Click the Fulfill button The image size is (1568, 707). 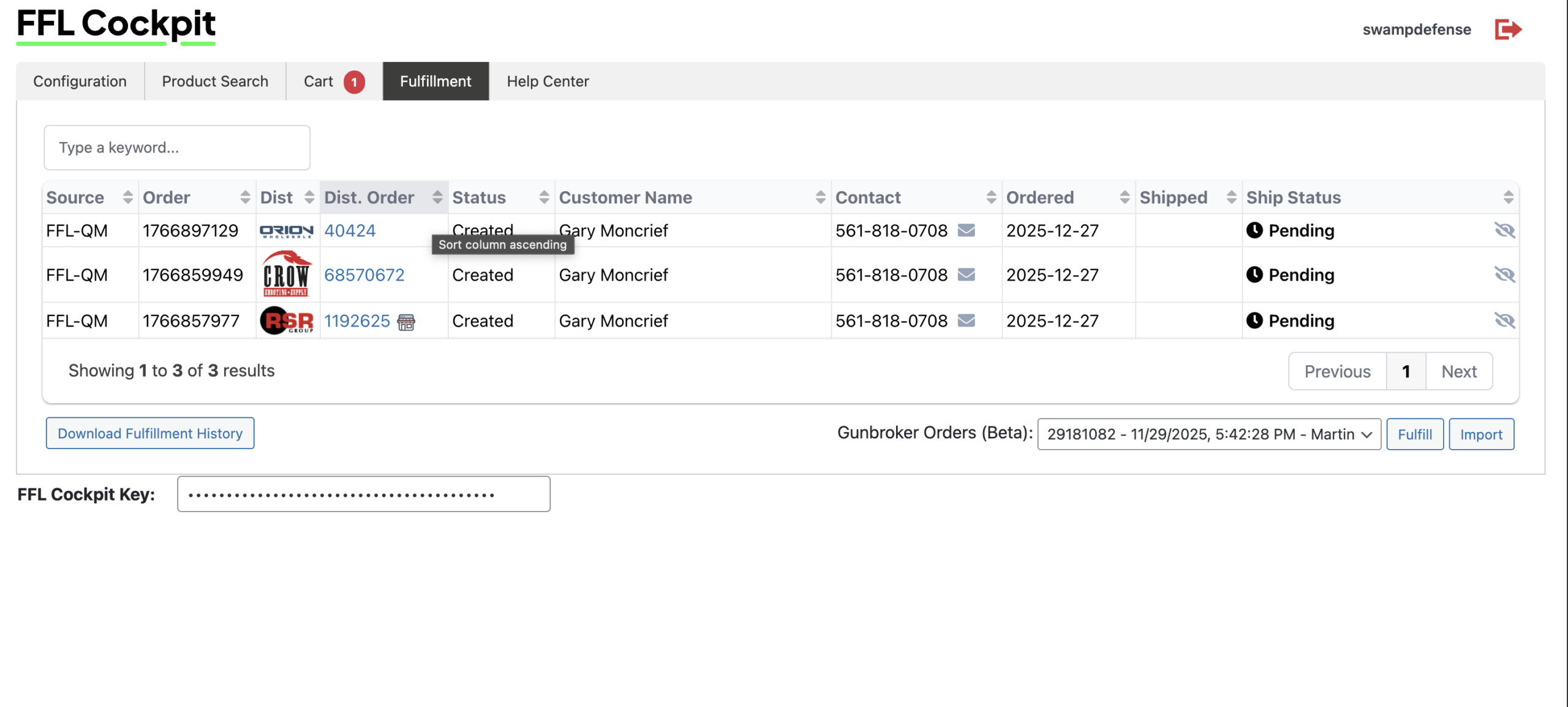pyautogui.click(x=1414, y=434)
